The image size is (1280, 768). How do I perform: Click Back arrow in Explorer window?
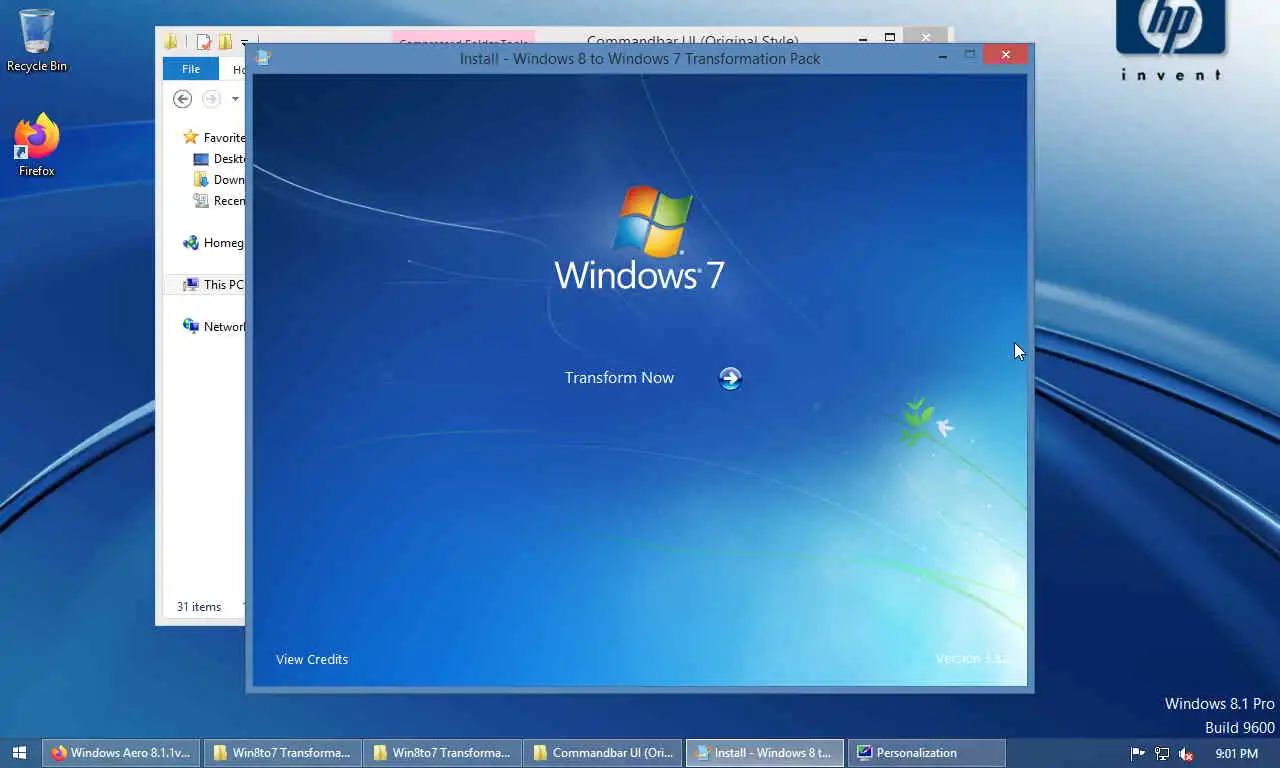182,98
